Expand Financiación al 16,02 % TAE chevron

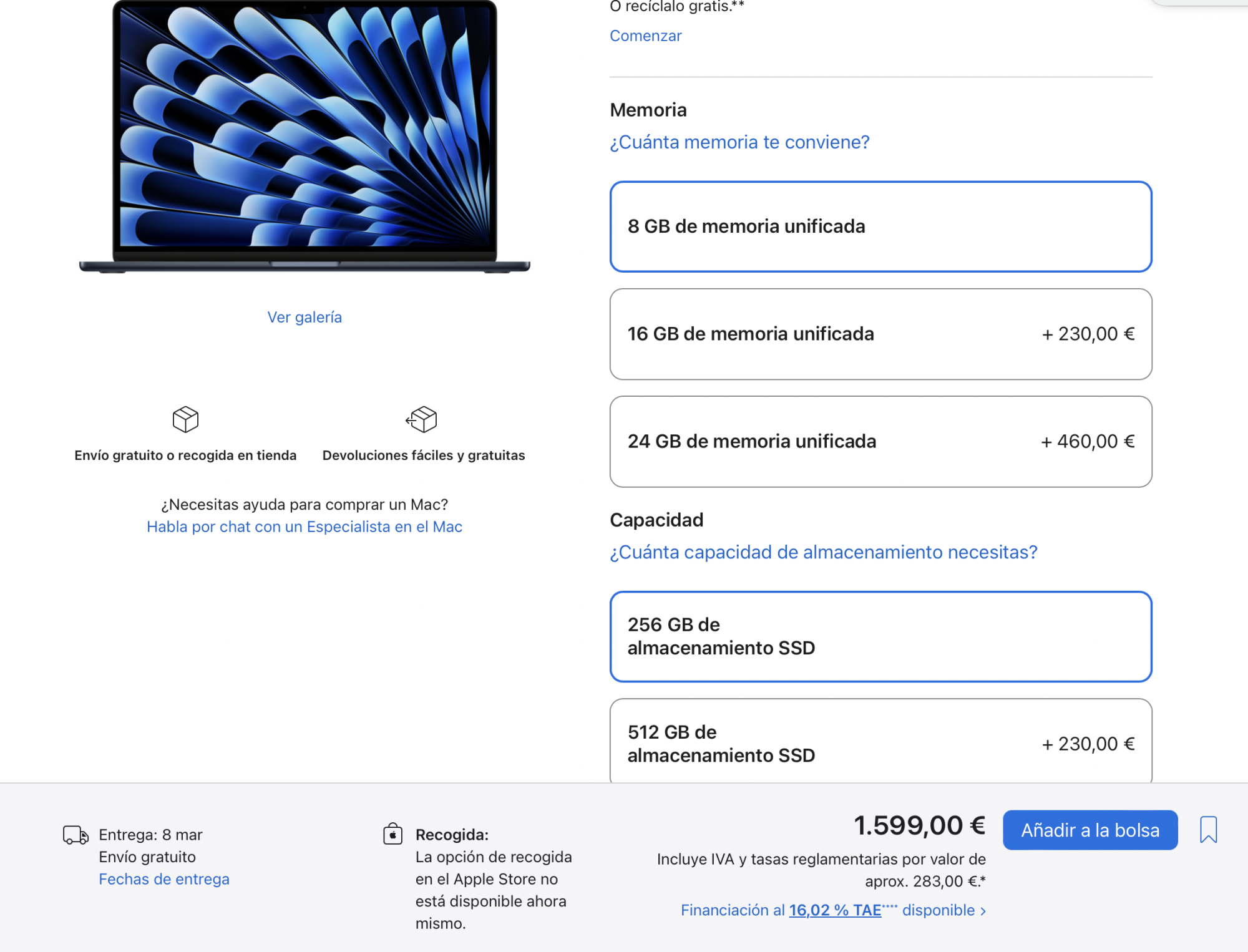pos(983,911)
